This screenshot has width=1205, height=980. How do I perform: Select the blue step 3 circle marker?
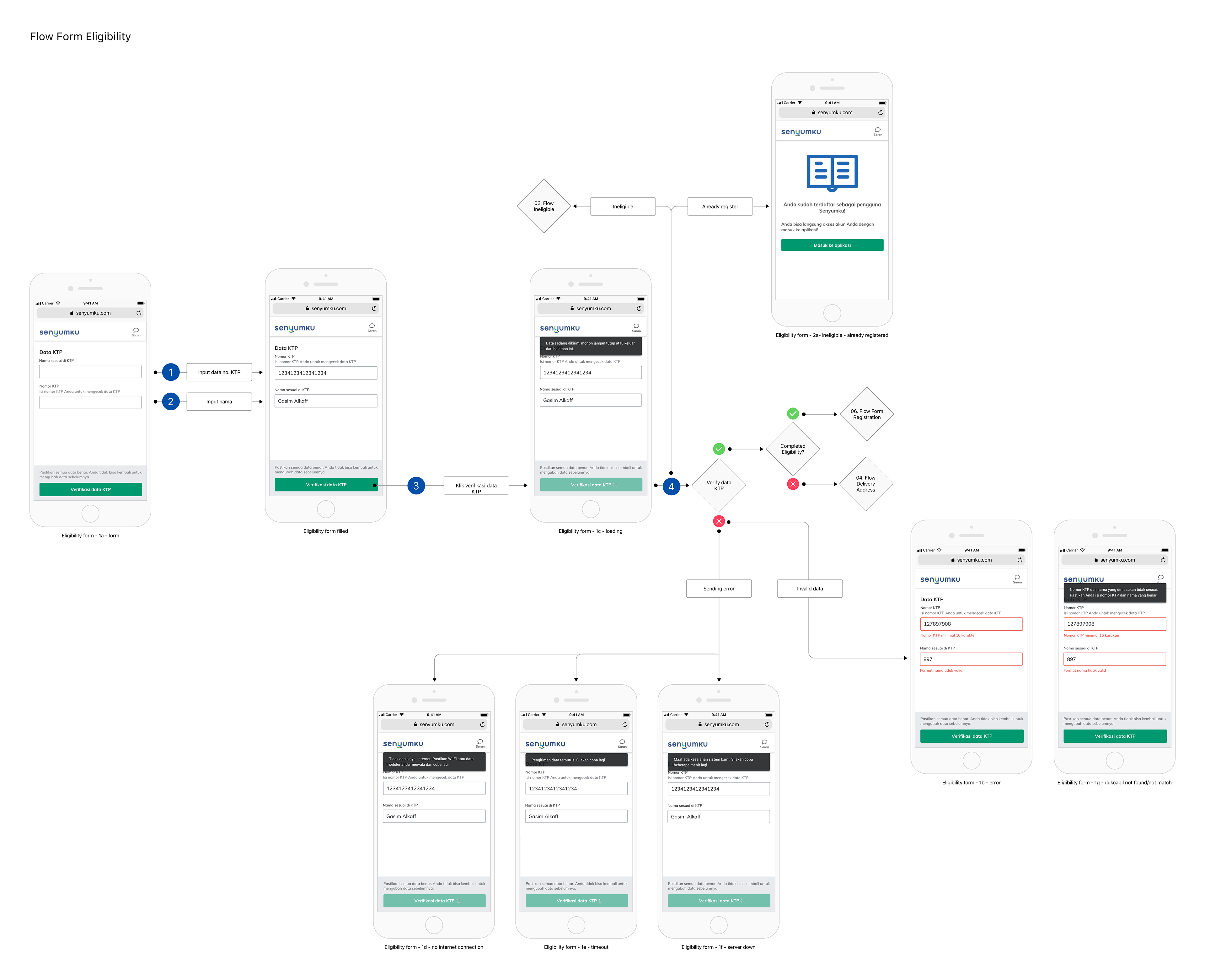pyautogui.click(x=416, y=486)
